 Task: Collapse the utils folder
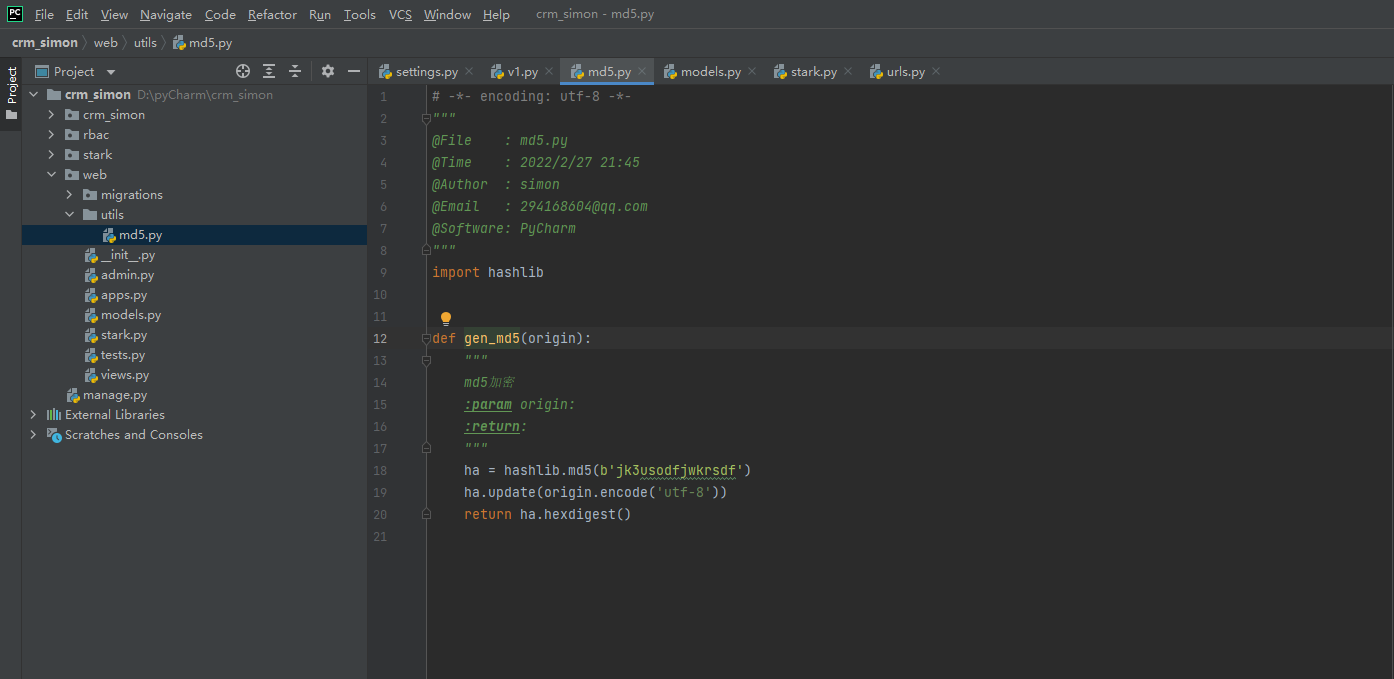point(69,215)
